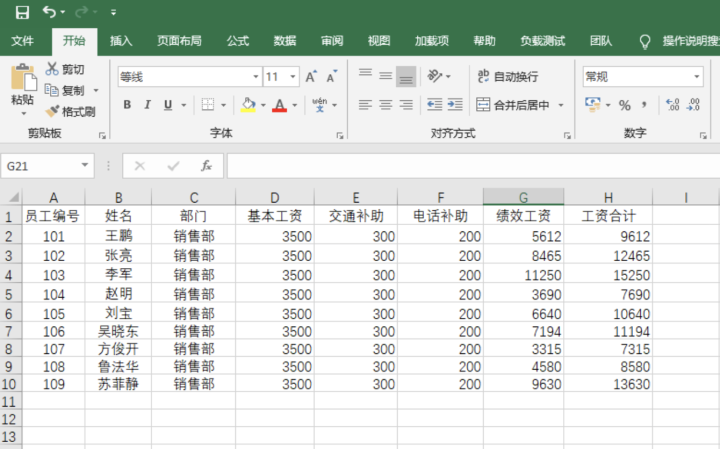Viewport: 720px width, 449px height.
Task: Switch to the 公式 tab
Action: (x=237, y=41)
